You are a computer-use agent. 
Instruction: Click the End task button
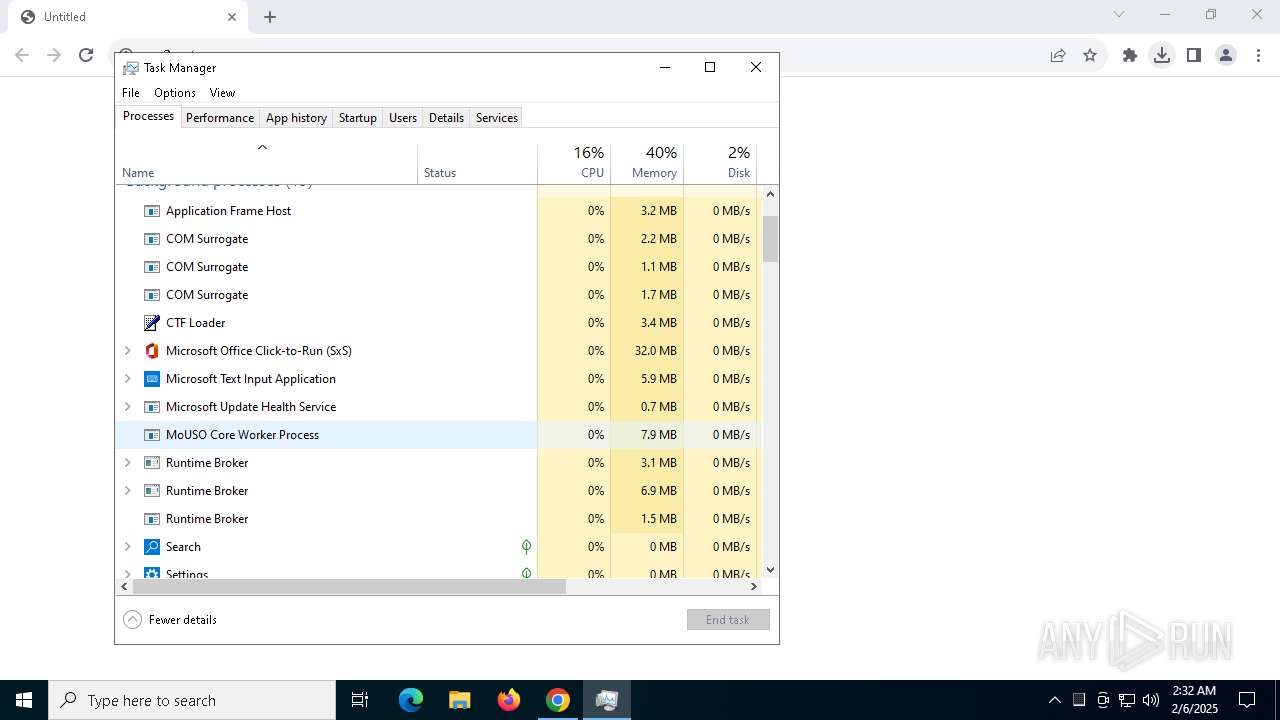tap(728, 620)
